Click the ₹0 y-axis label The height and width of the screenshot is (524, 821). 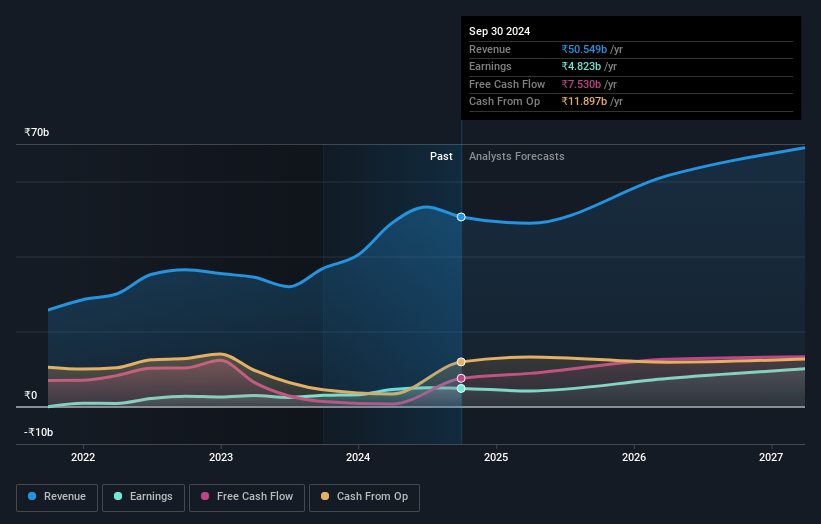tap(31, 395)
